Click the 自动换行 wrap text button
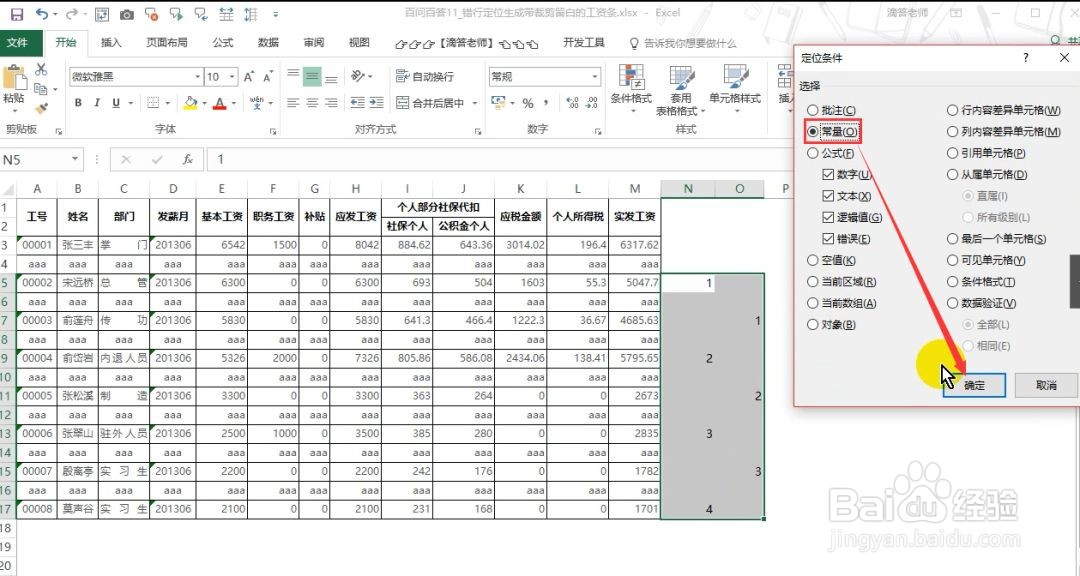Viewport: 1080px width, 576px height. [425, 76]
